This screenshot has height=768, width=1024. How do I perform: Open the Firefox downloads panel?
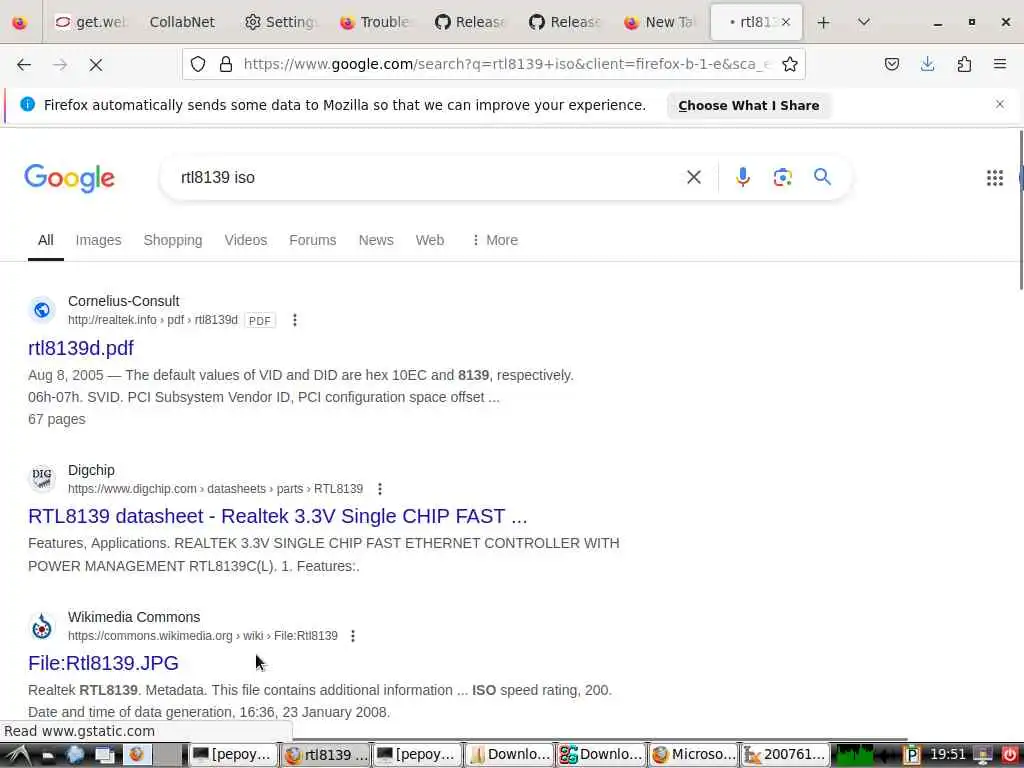point(927,64)
